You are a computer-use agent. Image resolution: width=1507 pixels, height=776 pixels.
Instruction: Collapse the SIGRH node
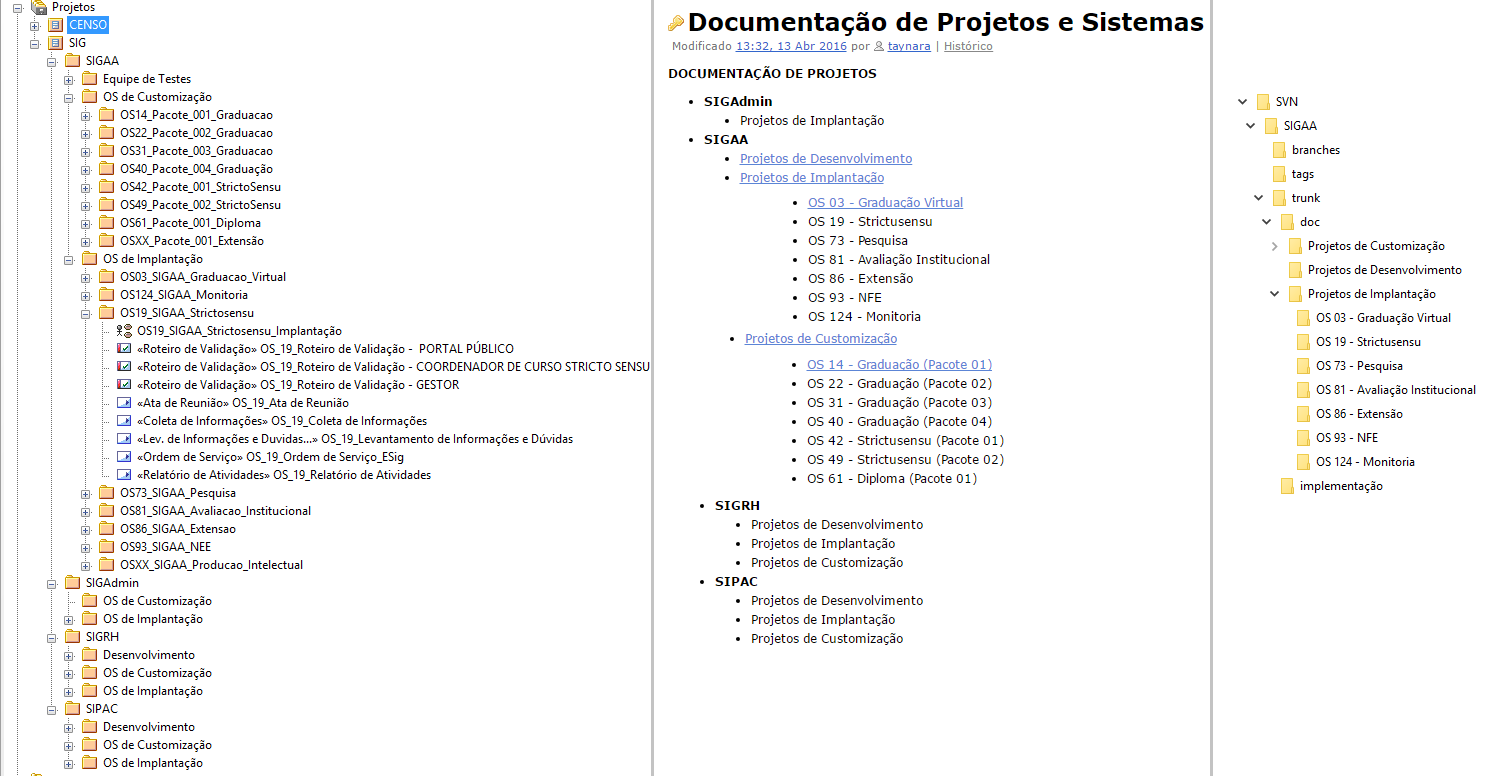tap(52, 637)
